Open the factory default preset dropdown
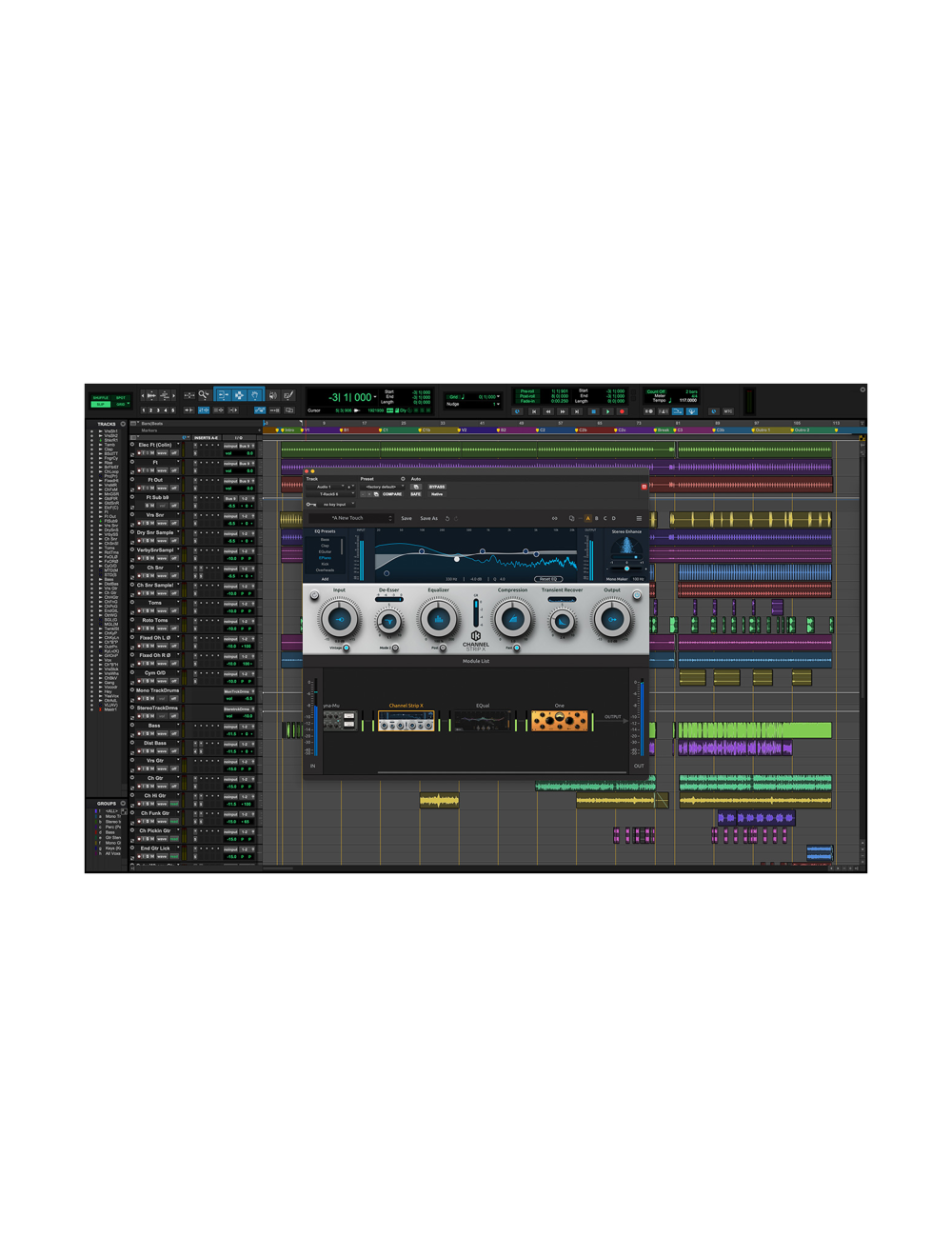Screen dimensions: 952x1257 click(383, 487)
